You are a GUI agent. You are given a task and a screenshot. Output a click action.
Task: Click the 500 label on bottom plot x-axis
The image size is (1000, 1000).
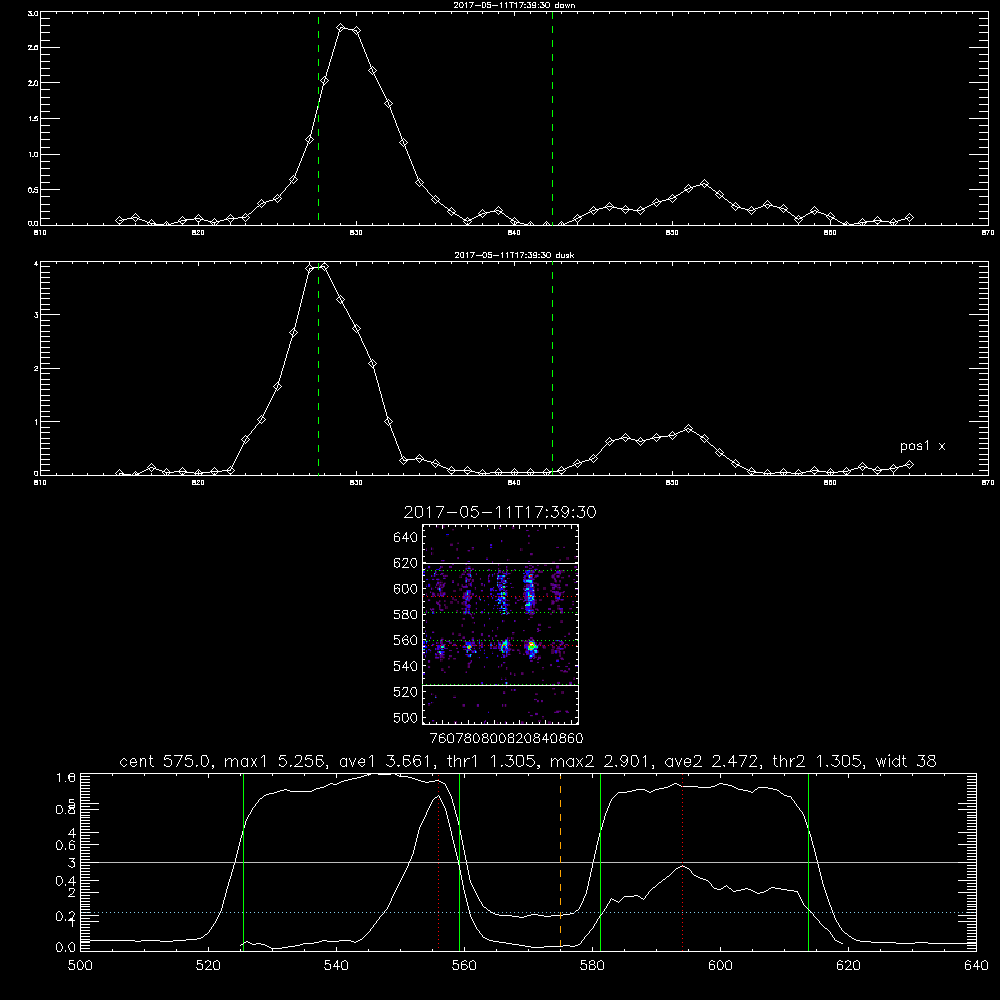[80, 966]
